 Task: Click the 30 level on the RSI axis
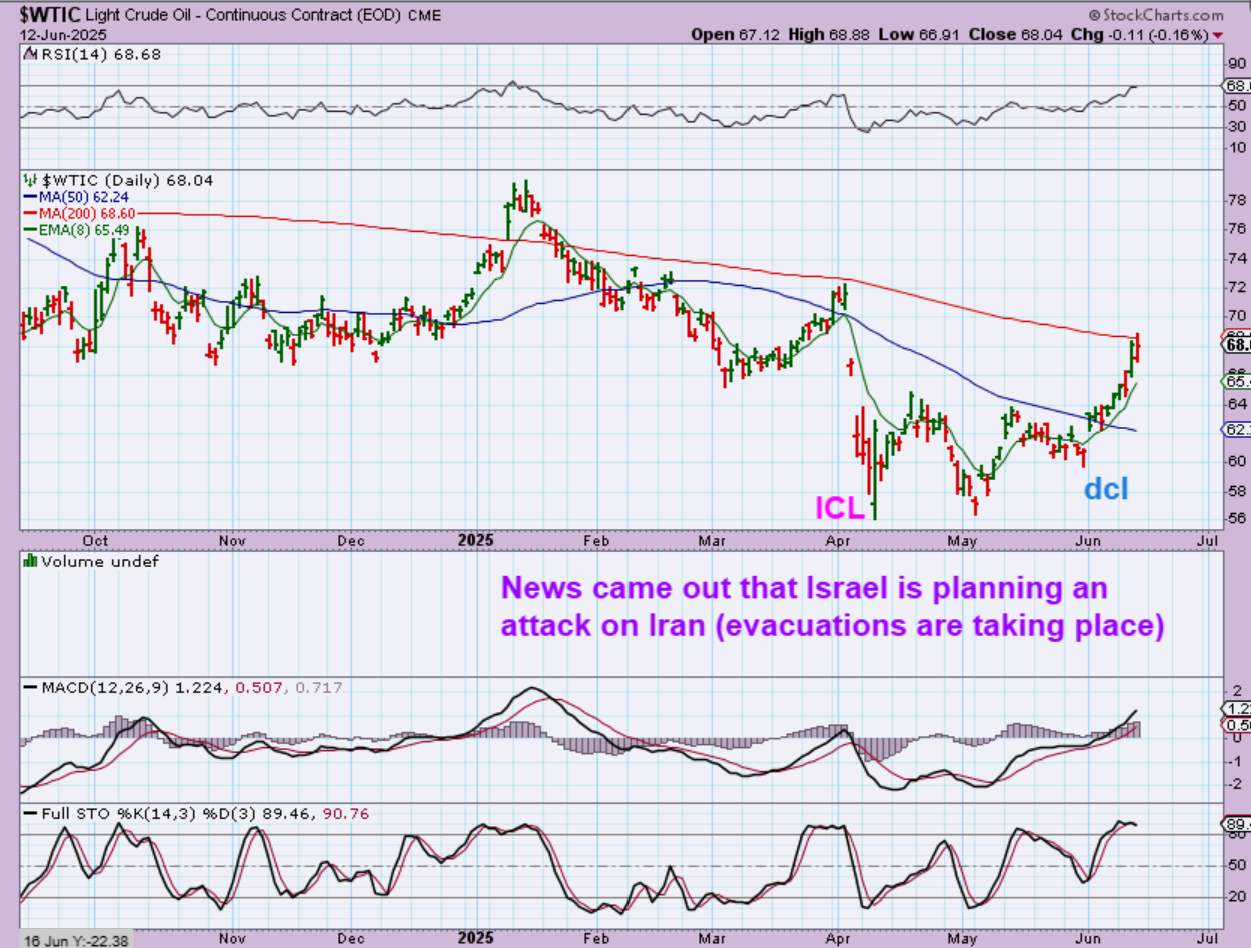(1236, 126)
